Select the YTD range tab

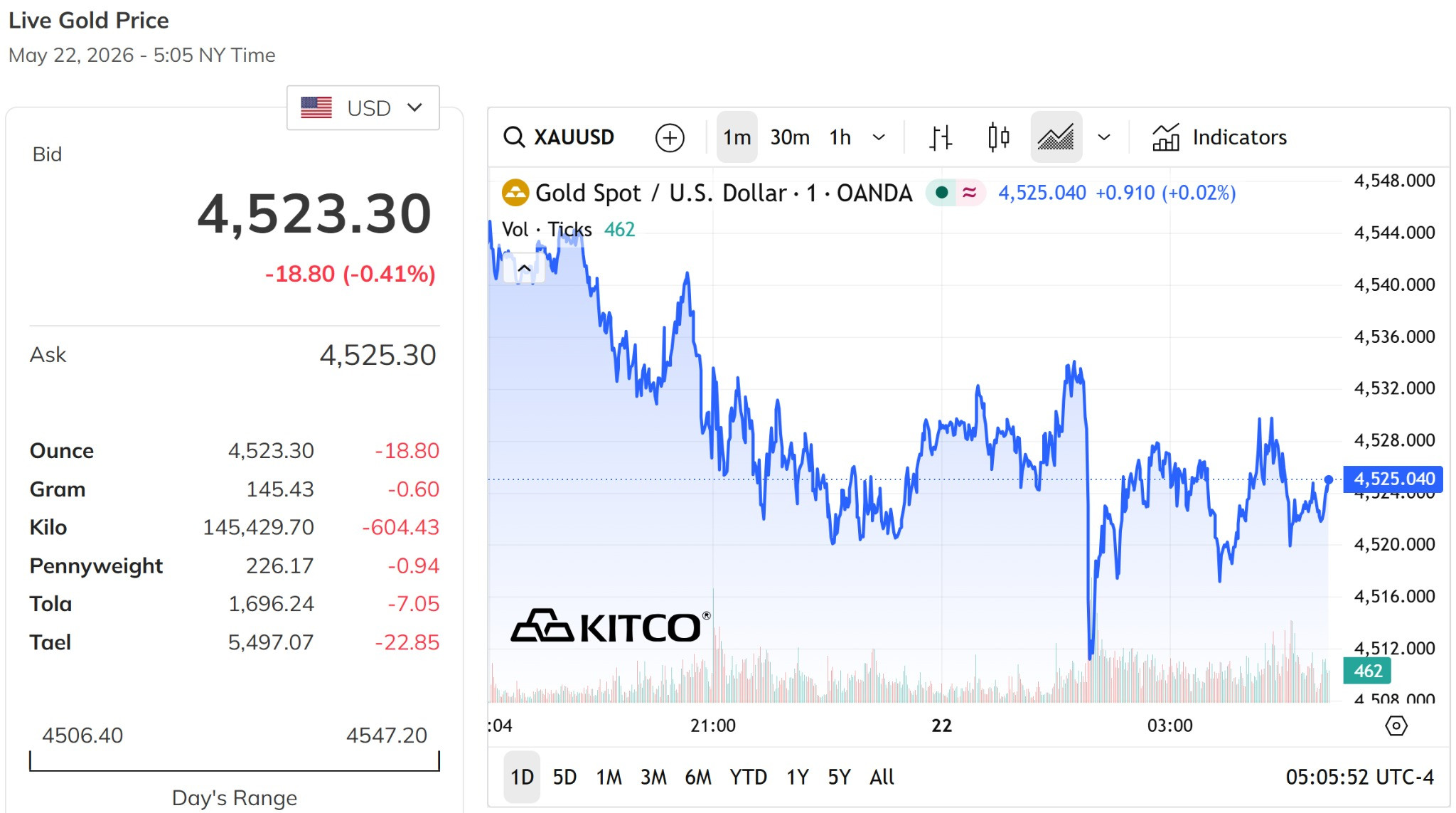tap(748, 777)
